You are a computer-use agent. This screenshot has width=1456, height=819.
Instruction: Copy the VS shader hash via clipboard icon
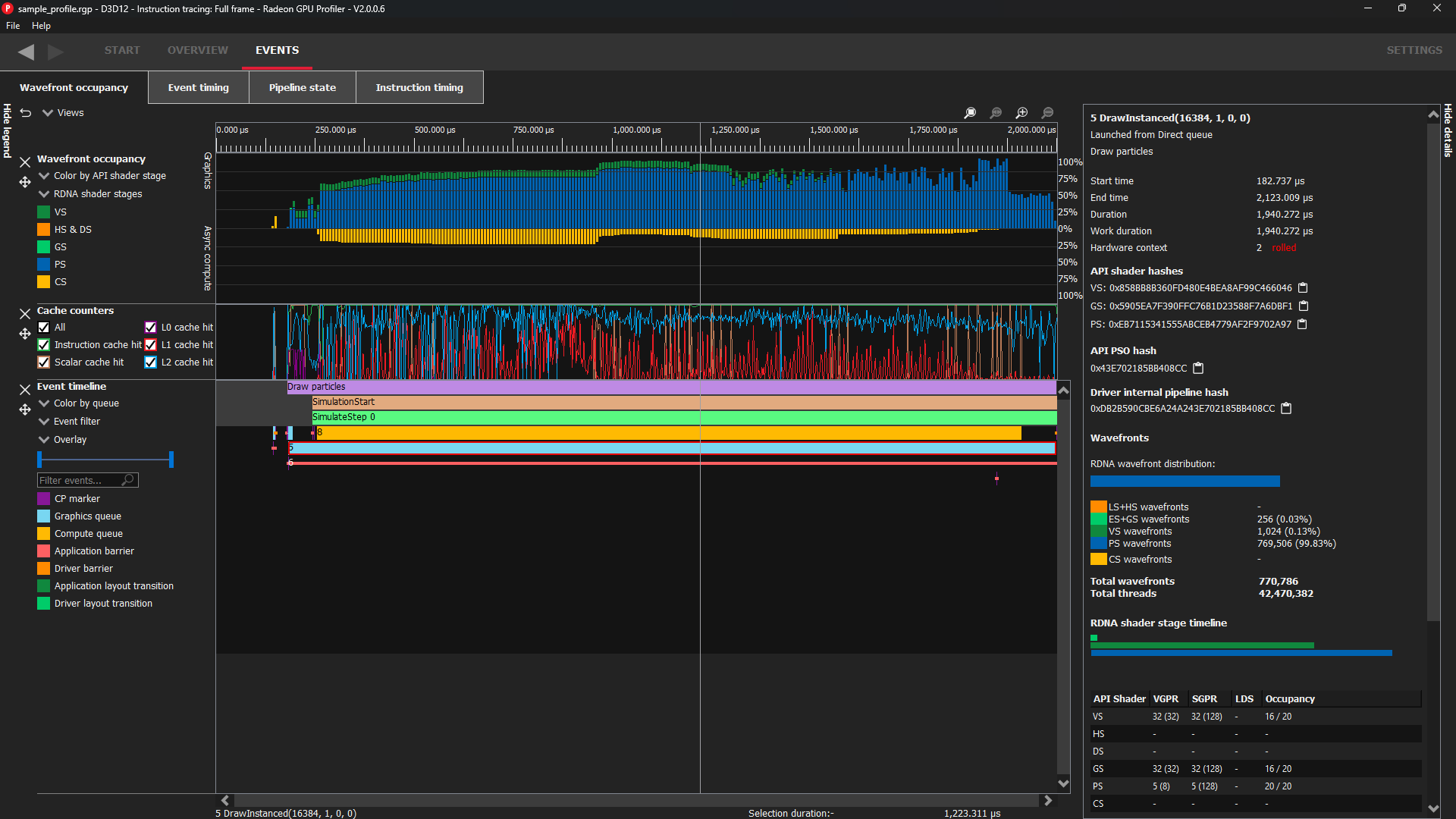pyautogui.click(x=1302, y=288)
